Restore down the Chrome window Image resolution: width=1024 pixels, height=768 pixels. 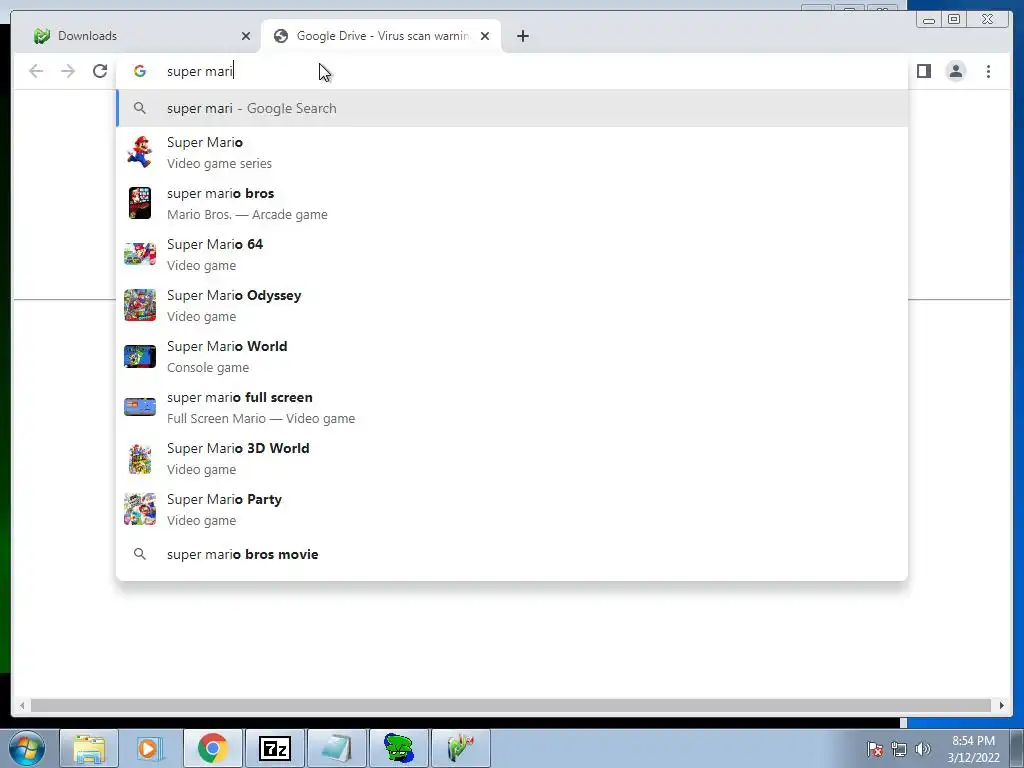coord(954,20)
